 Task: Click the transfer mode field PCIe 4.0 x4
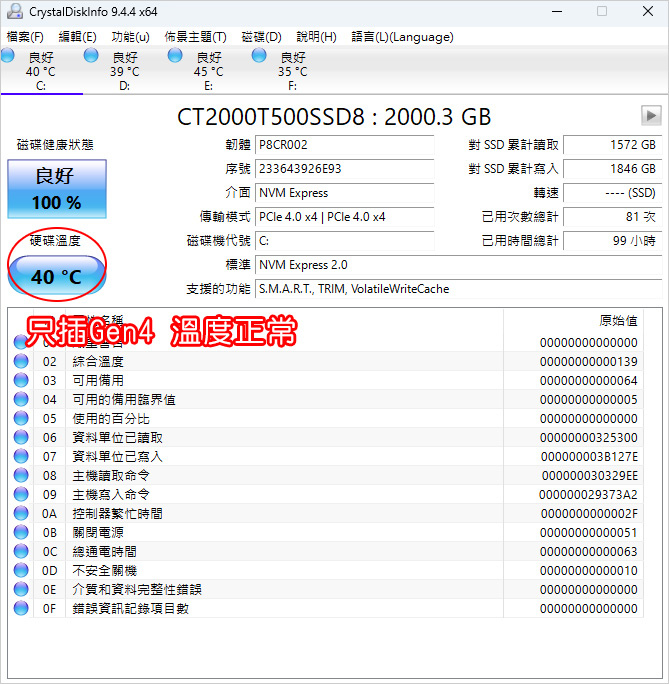coord(345,217)
